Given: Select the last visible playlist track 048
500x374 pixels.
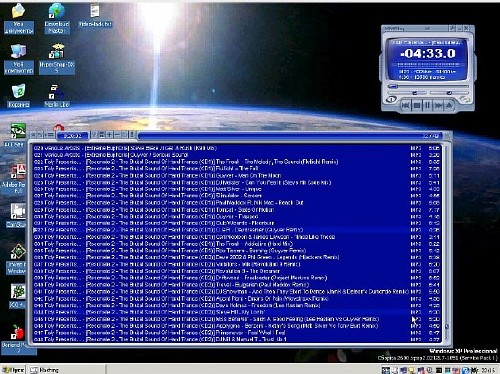Looking at the screenshot, I should pos(237,339).
